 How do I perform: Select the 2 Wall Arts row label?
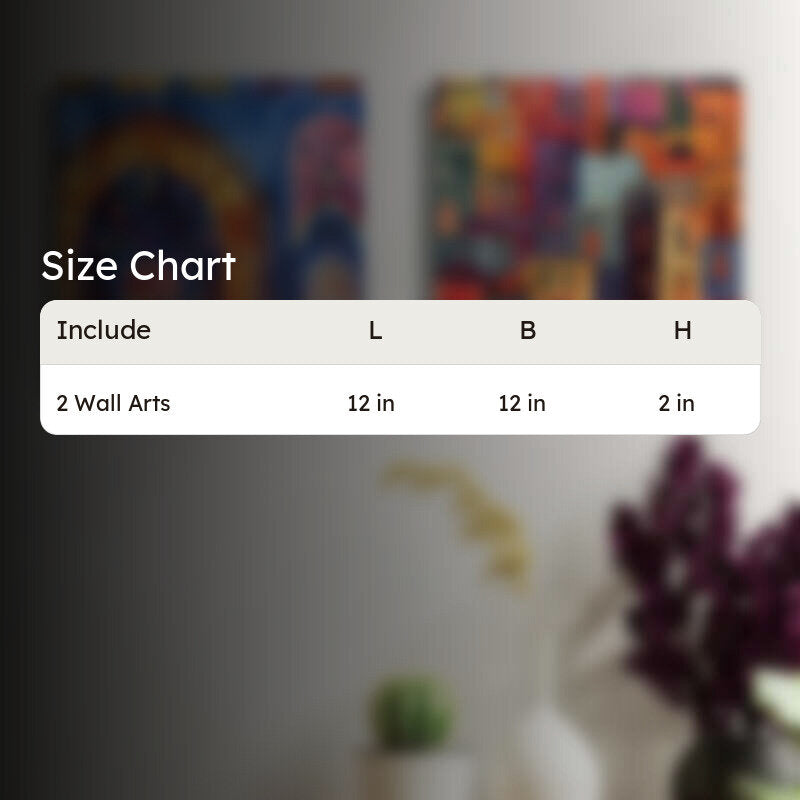113,403
